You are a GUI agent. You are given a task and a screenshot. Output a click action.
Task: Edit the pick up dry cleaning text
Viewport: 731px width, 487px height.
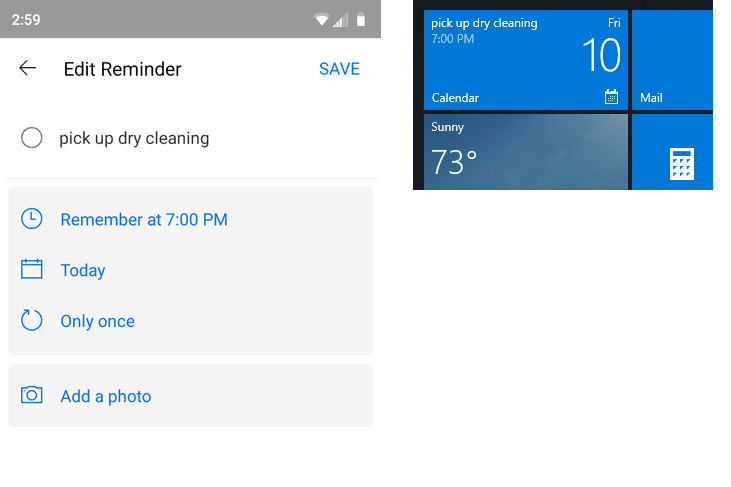coord(134,138)
